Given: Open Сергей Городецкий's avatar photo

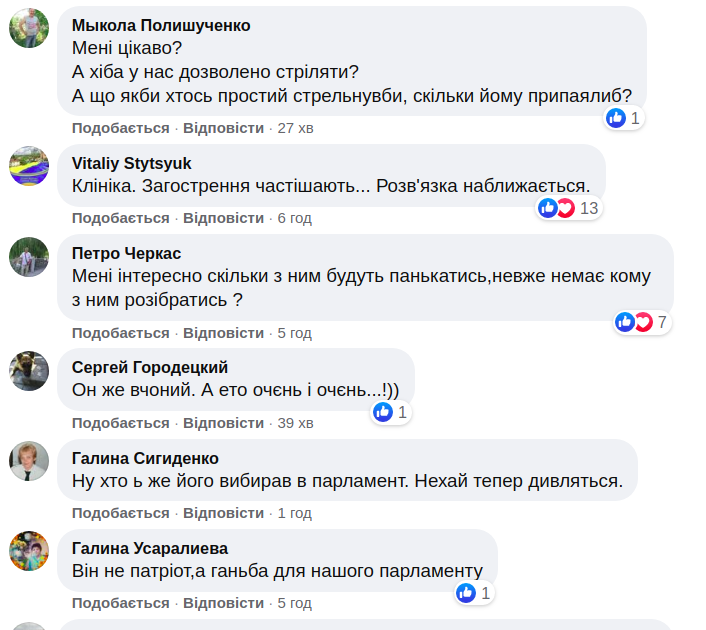Looking at the screenshot, I should [29, 370].
